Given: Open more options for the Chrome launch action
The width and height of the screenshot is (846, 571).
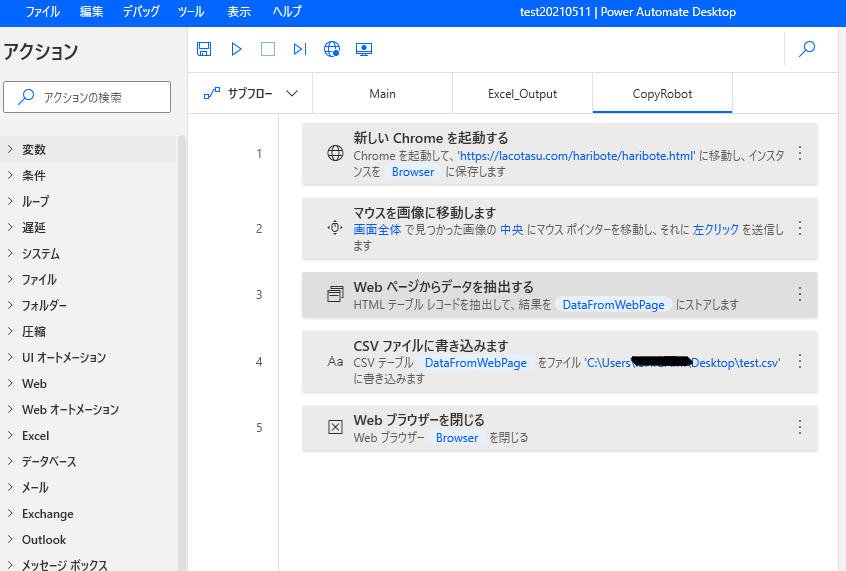Looking at the screenshot, I should (x=799, y=154).
